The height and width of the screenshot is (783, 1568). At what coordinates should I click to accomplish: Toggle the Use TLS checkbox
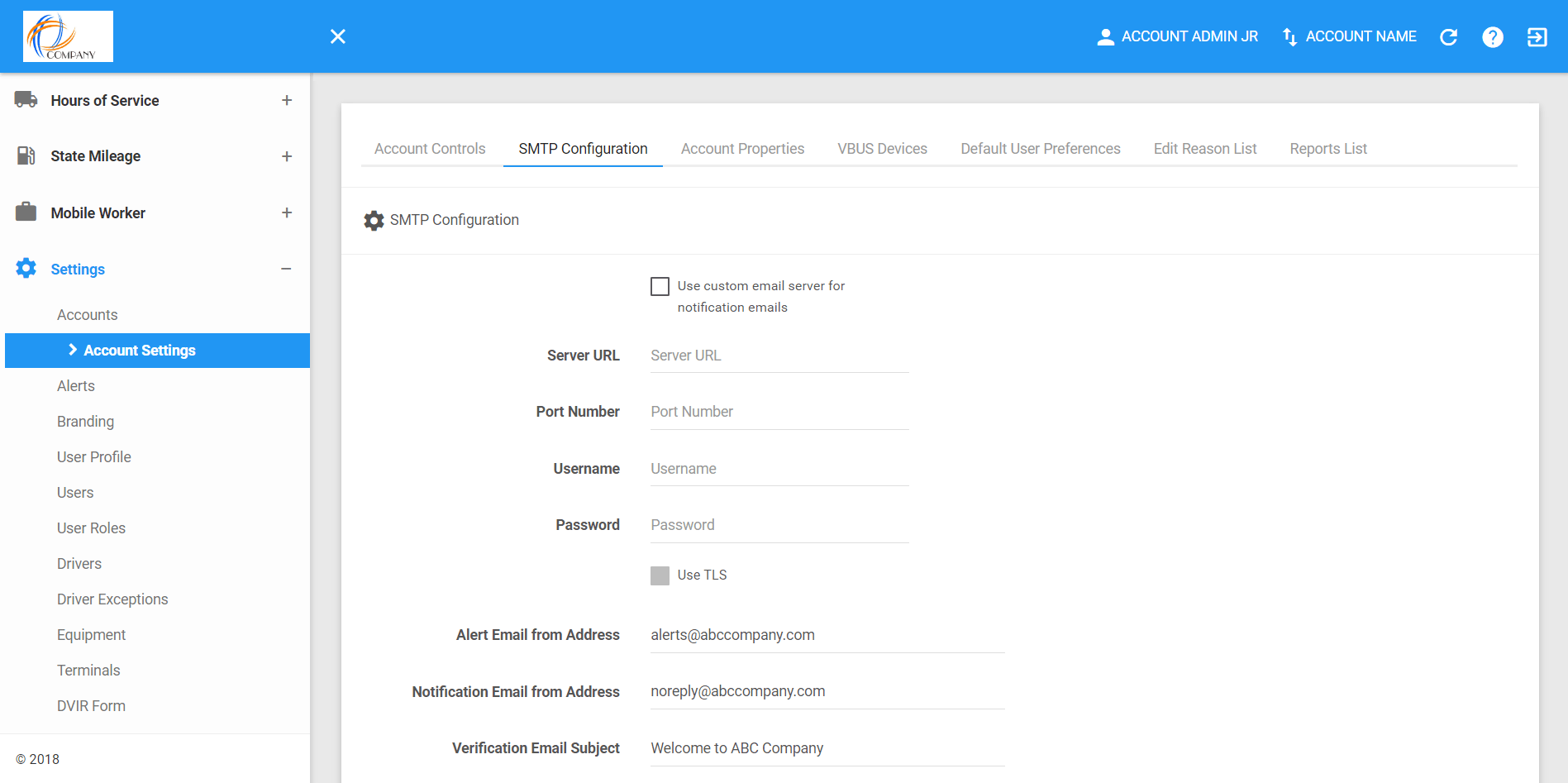[x=660, y=575]
